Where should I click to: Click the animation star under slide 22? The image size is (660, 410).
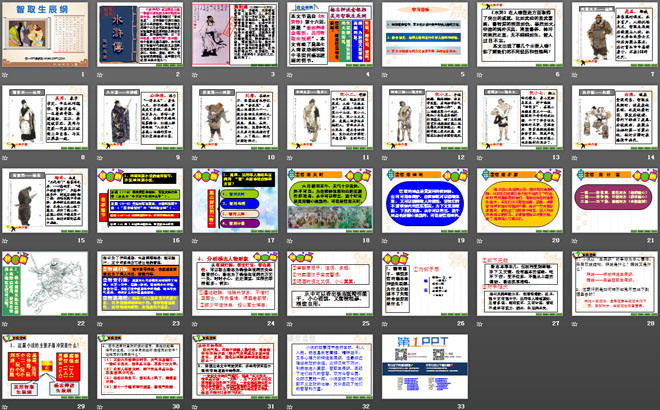point(5,324)
